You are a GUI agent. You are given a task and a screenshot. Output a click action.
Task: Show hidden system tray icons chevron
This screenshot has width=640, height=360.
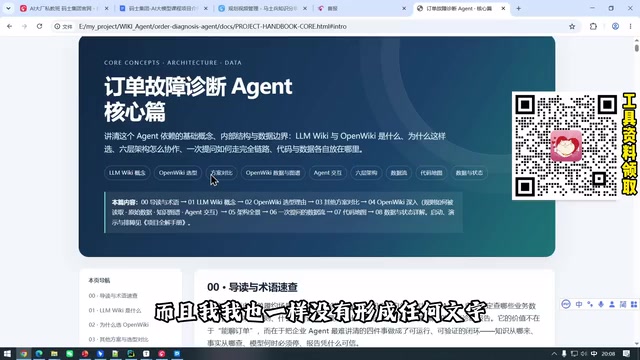point(554,354)
